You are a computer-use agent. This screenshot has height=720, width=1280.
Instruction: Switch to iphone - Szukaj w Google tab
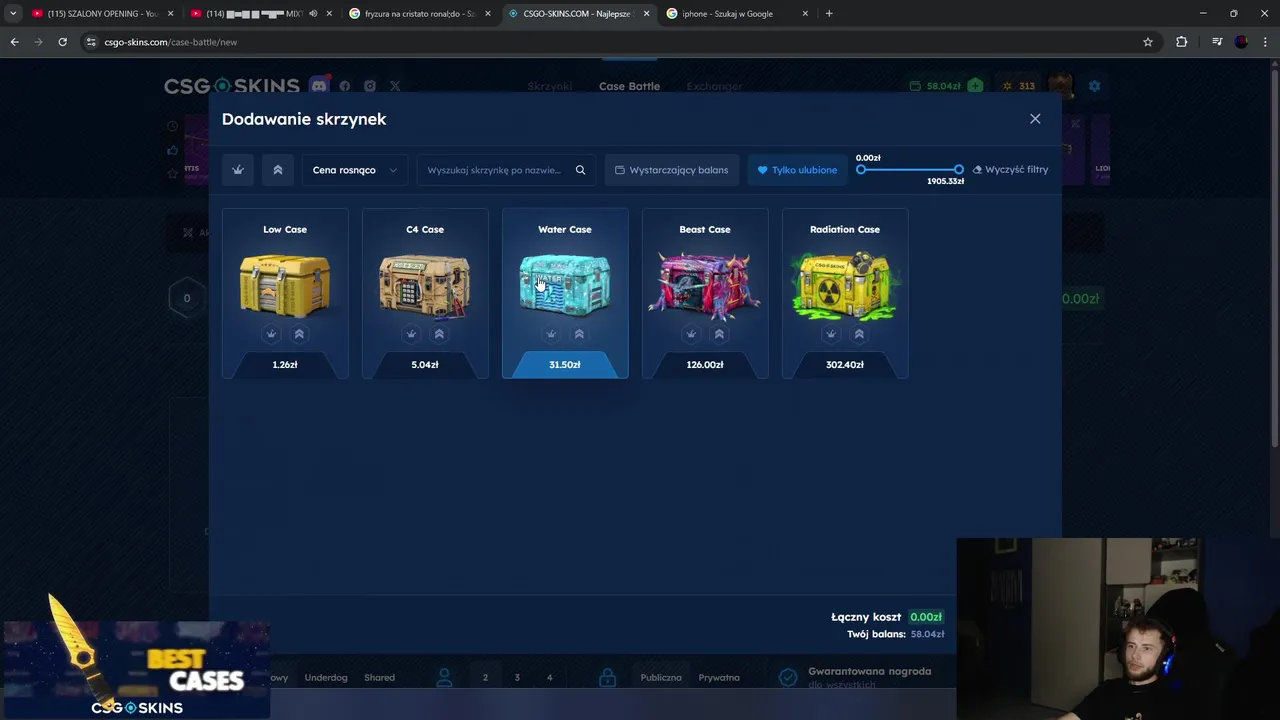point(737,14)
